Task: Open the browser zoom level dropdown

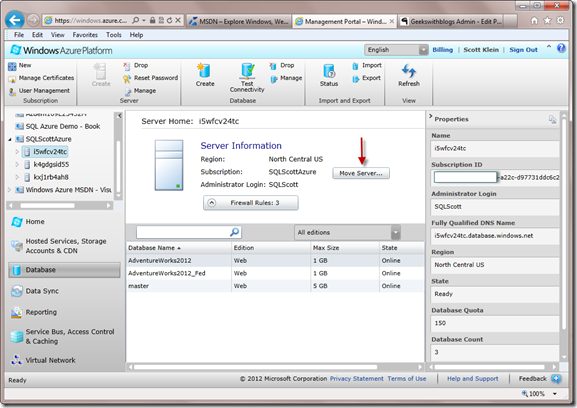Action: [554, 394]
